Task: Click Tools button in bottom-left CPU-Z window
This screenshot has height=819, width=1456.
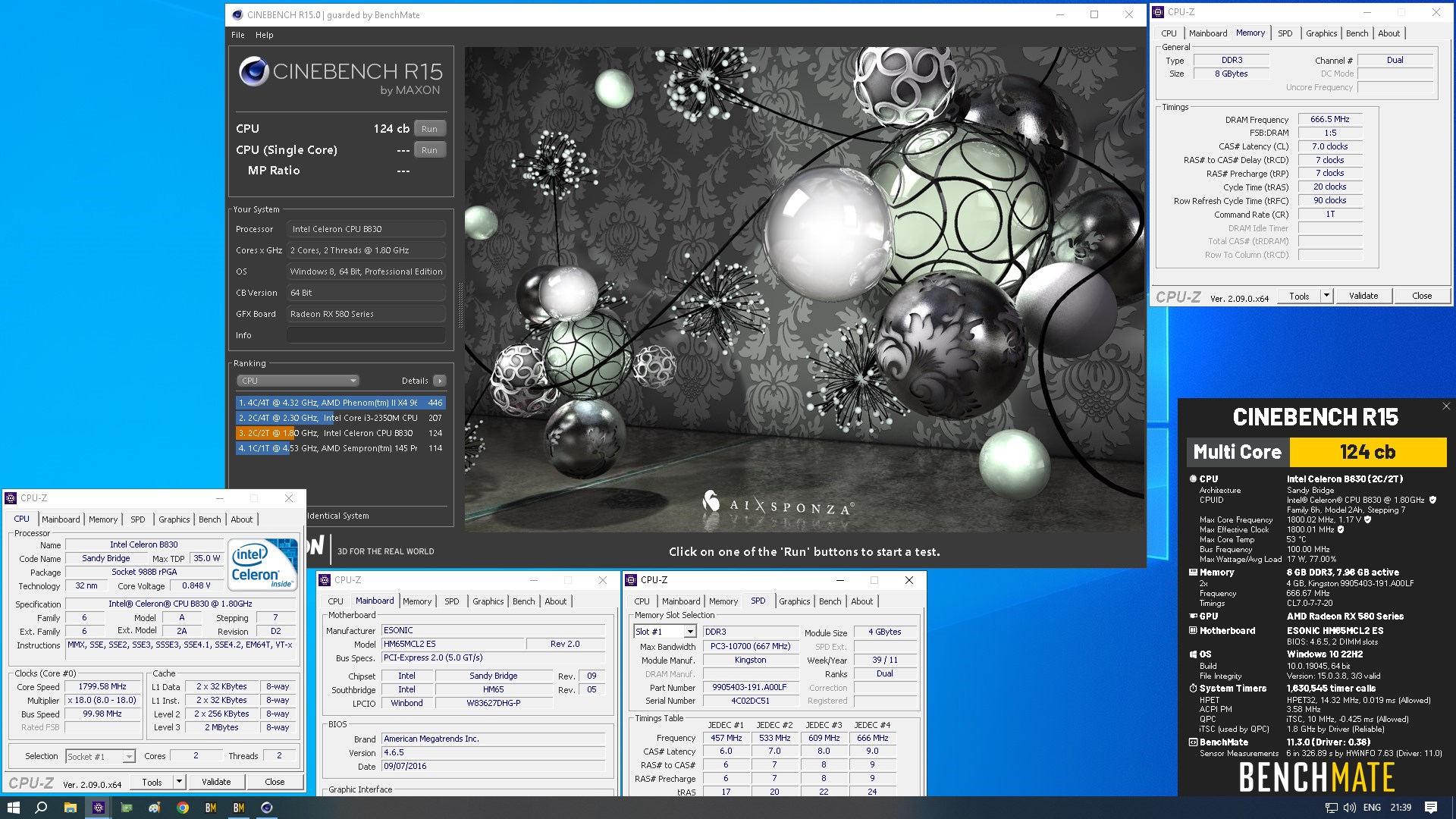Action: pyautogui.click(x=152, y=782)
